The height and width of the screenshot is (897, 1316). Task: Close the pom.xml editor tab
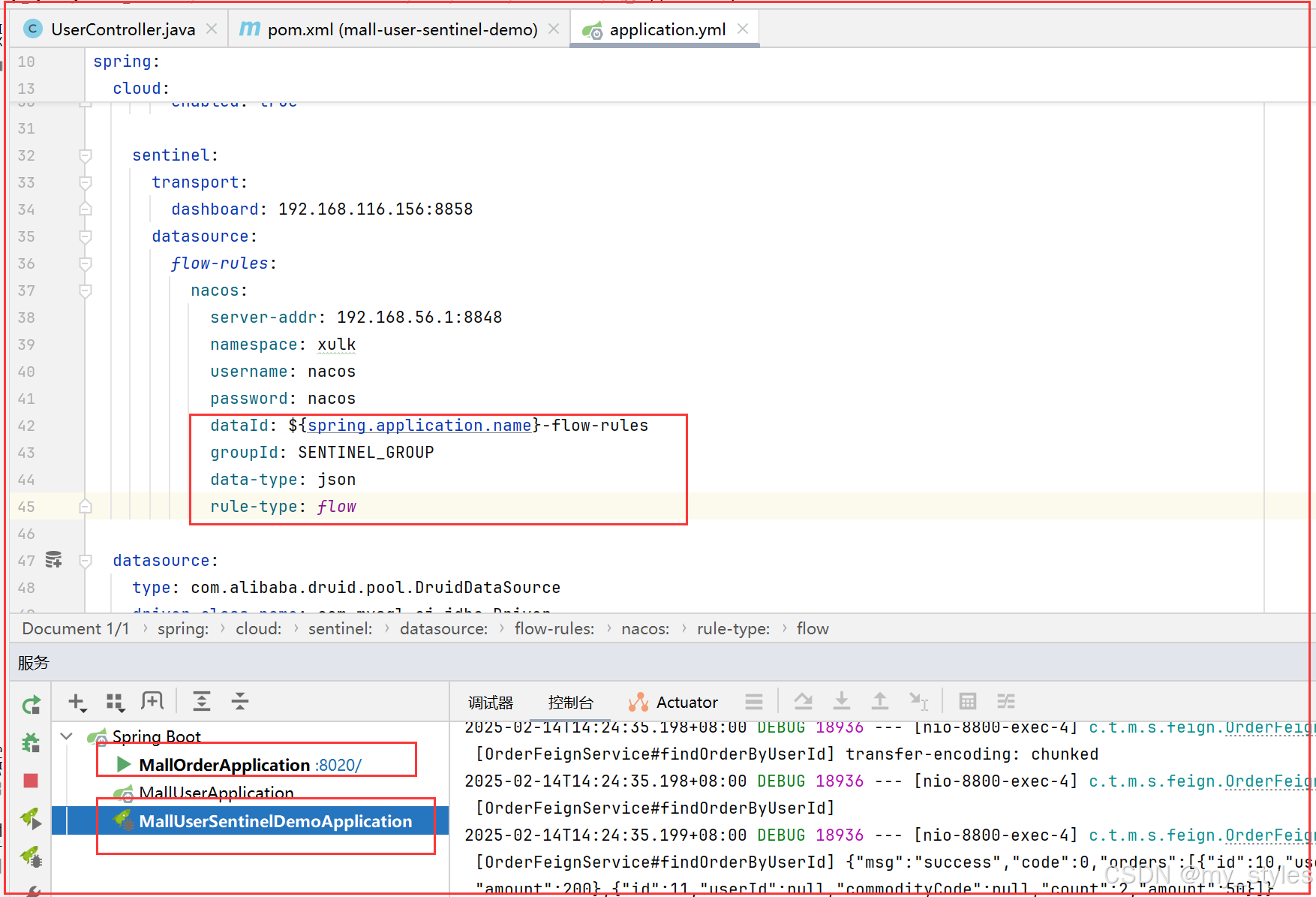point(554,29)
